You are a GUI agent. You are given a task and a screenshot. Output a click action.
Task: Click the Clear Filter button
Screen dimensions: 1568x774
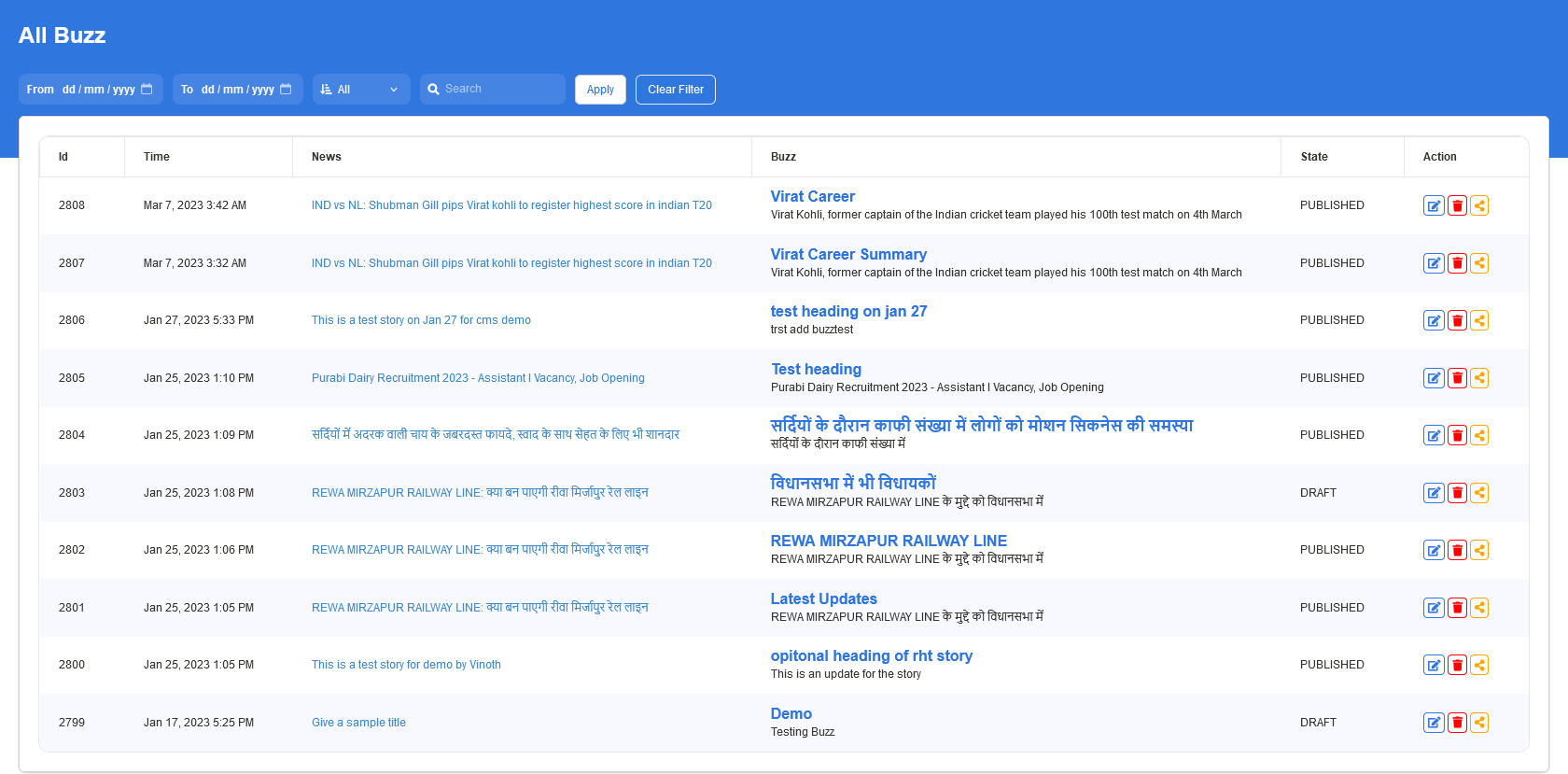pyautogui.click(x=675, y=90)
